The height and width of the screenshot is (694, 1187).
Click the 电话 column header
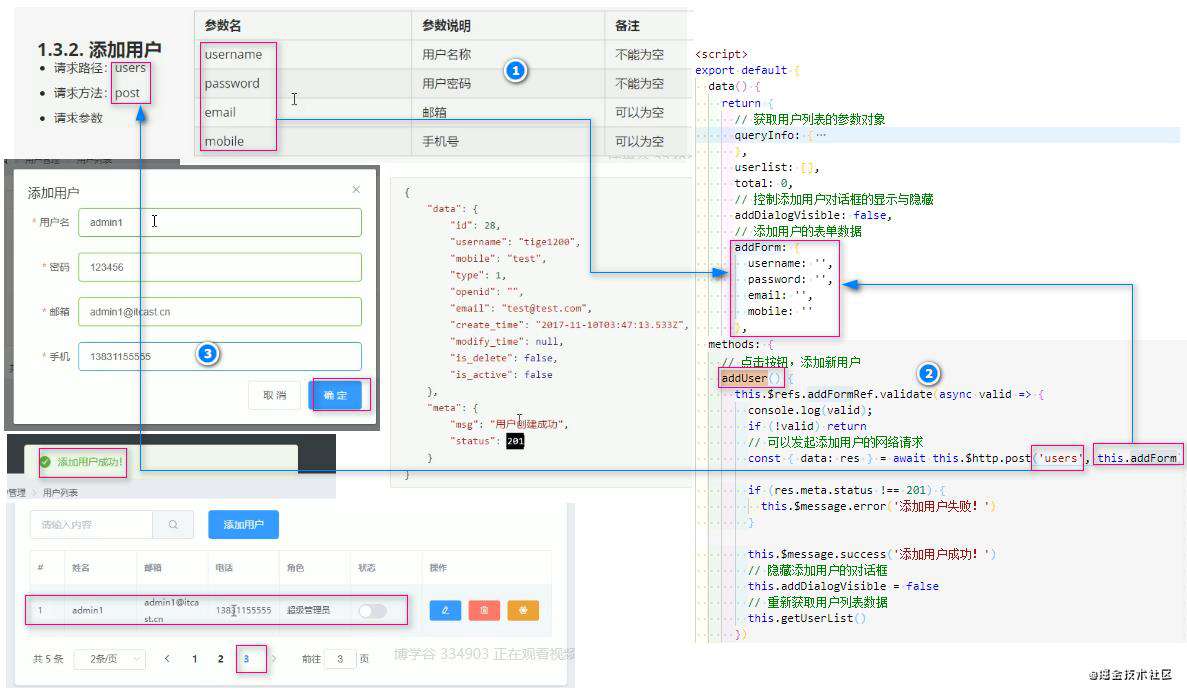point(224,568)
